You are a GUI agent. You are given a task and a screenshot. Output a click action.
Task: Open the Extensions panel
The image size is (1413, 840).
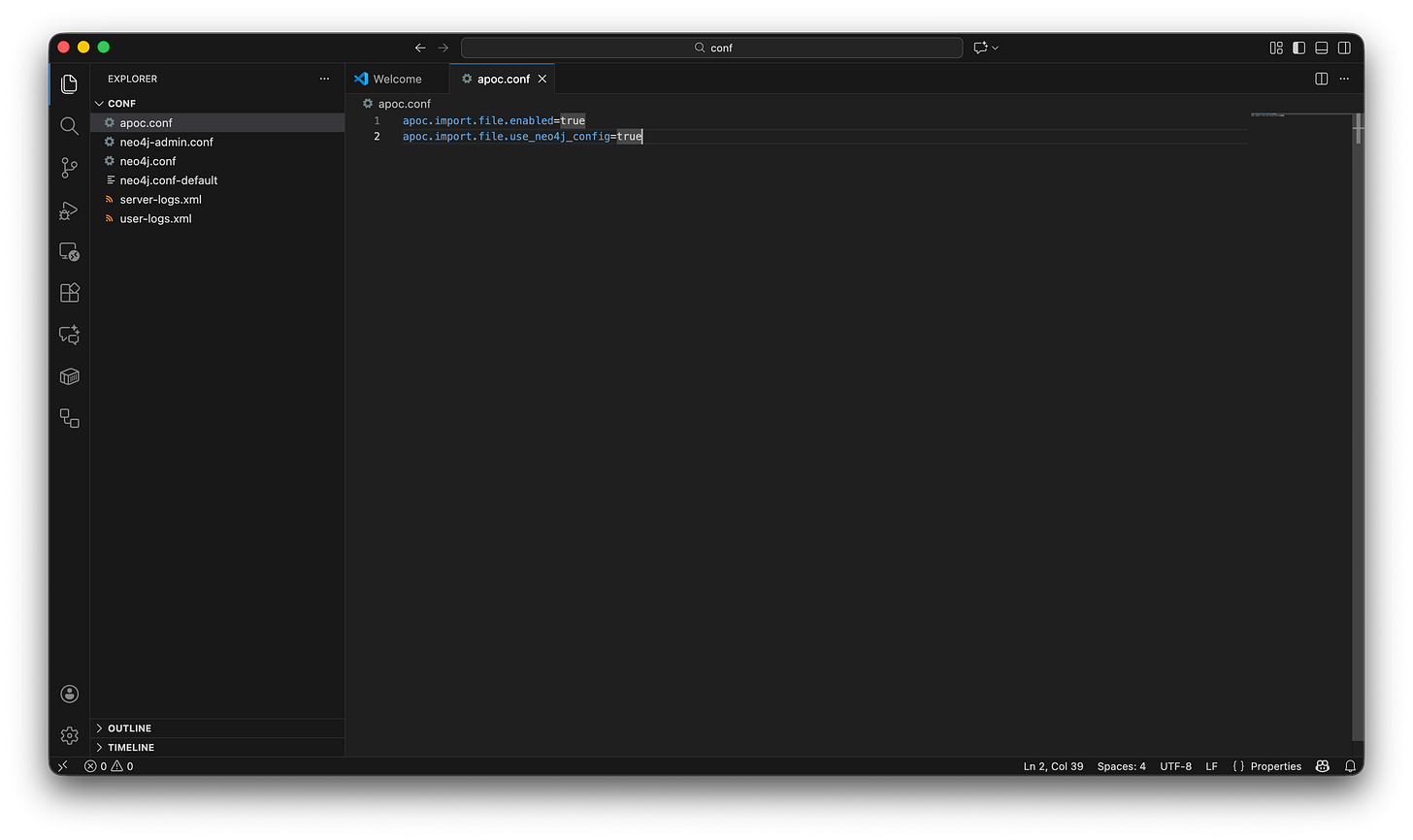tap(69, 292)
